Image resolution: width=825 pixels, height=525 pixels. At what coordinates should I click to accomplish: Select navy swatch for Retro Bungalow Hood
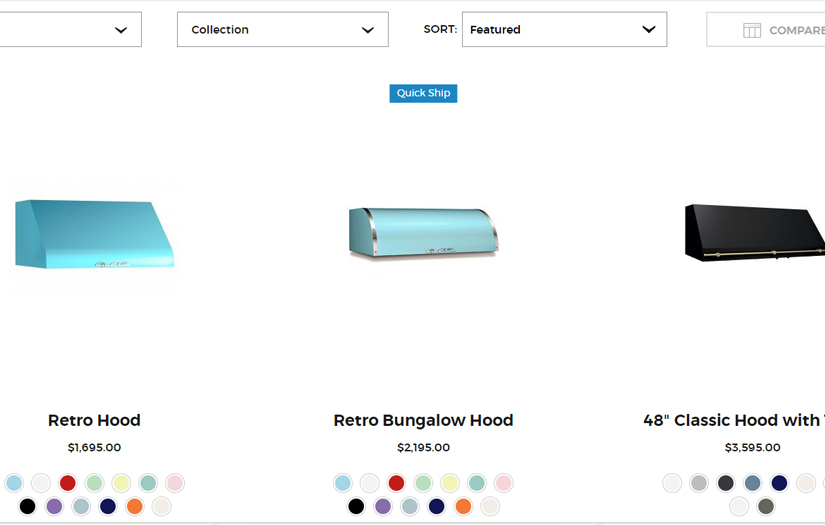436,507
